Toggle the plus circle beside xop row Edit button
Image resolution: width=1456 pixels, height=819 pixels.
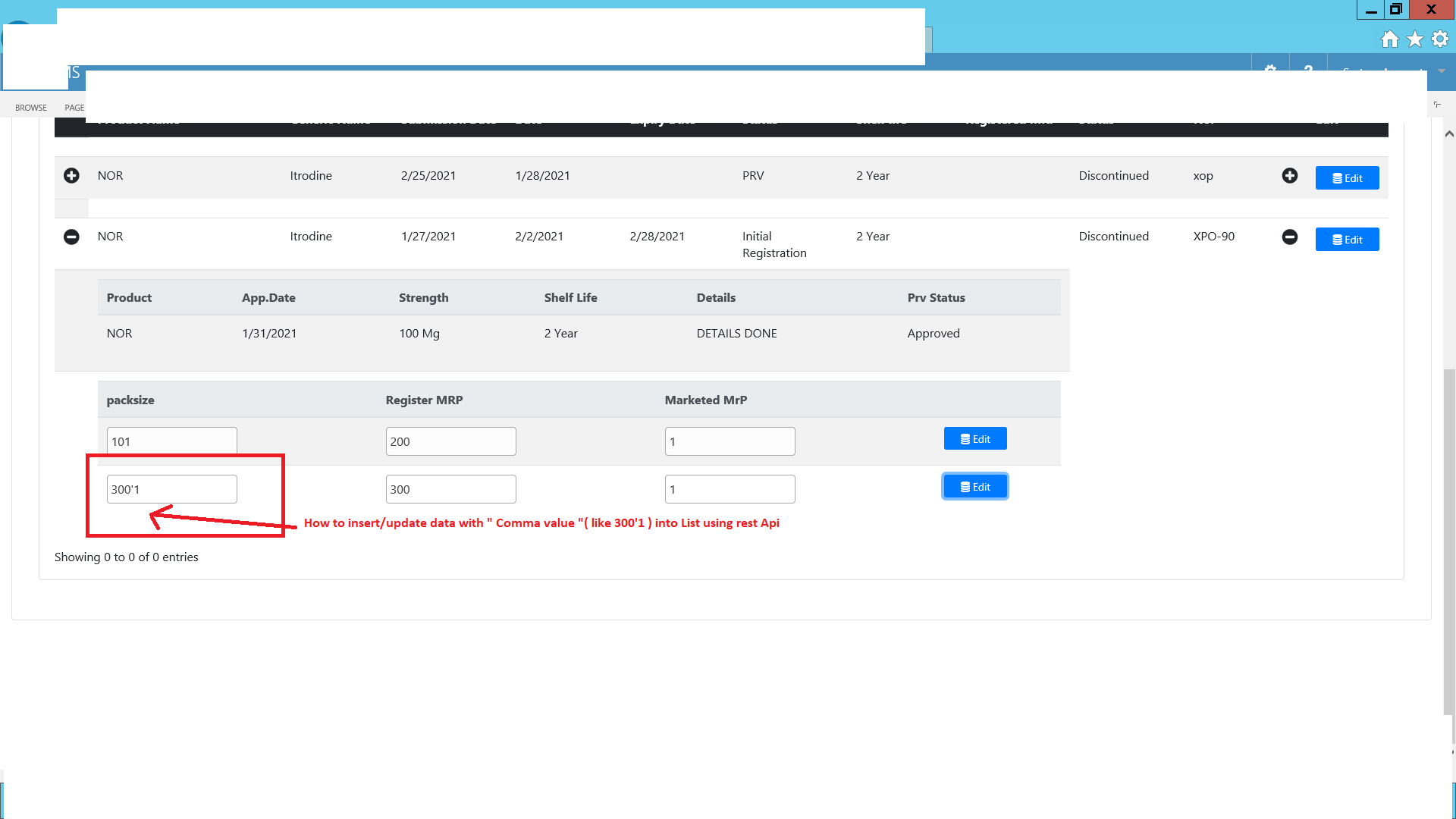click(x=1291, y=175)
